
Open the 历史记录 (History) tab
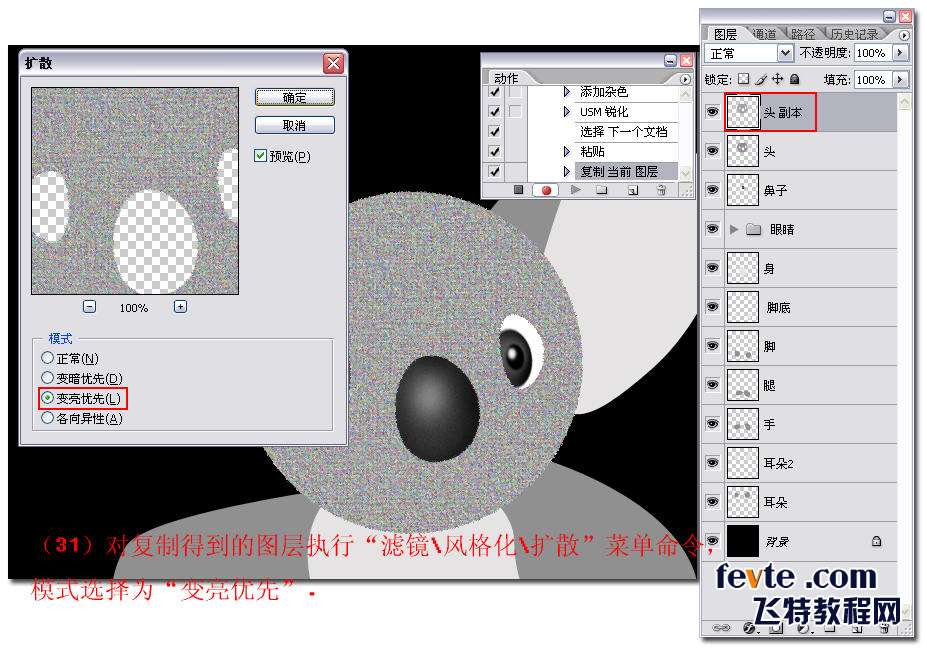pyautogui.click(x=855, y=33)
